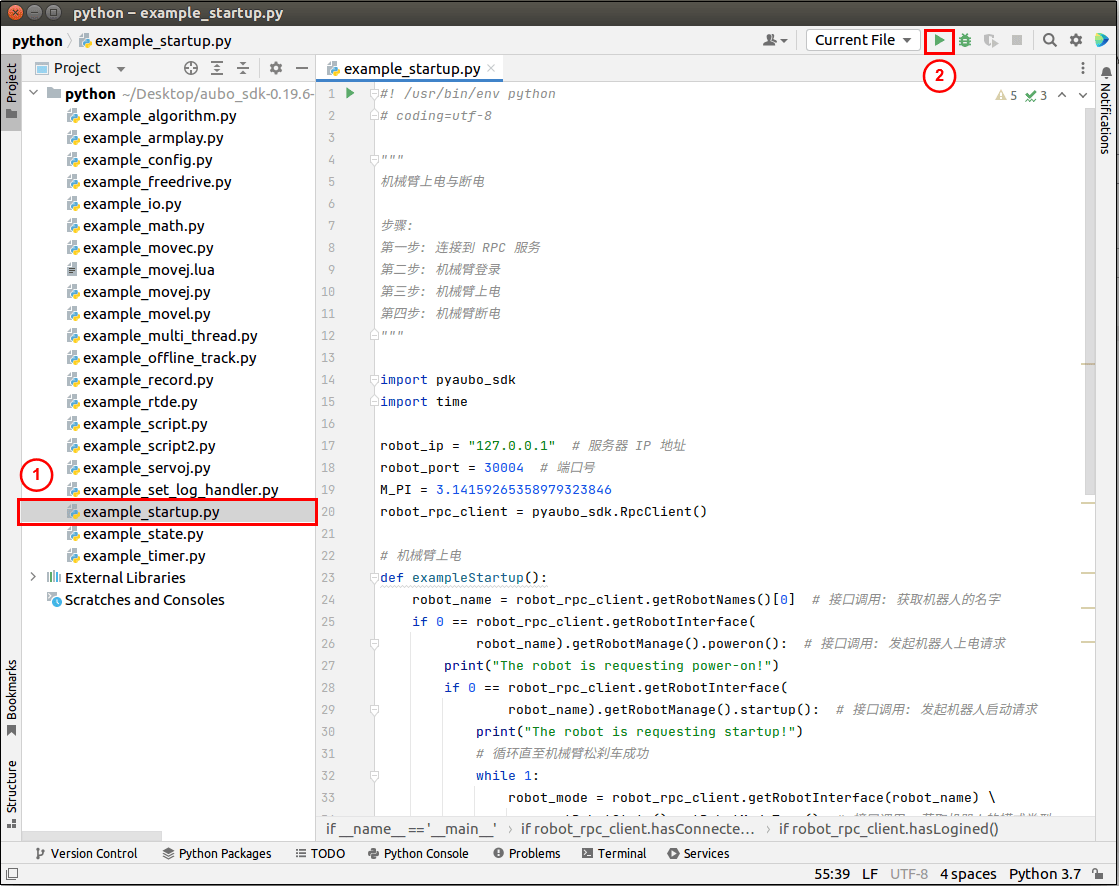
Task: Collapse docstring fold marker at line 4
Action: pyautogui.click(x=374, y=159)
